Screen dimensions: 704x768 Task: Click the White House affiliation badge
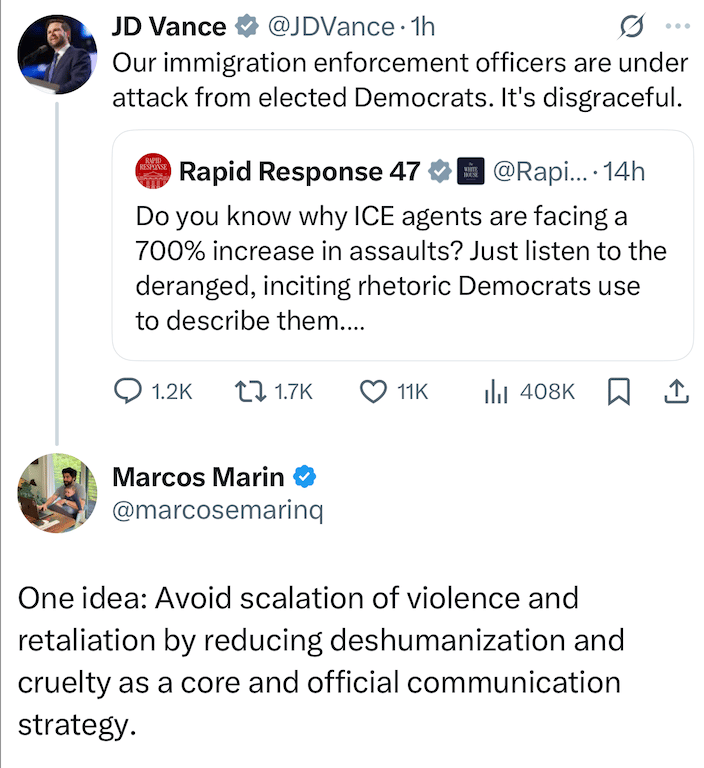470,171
